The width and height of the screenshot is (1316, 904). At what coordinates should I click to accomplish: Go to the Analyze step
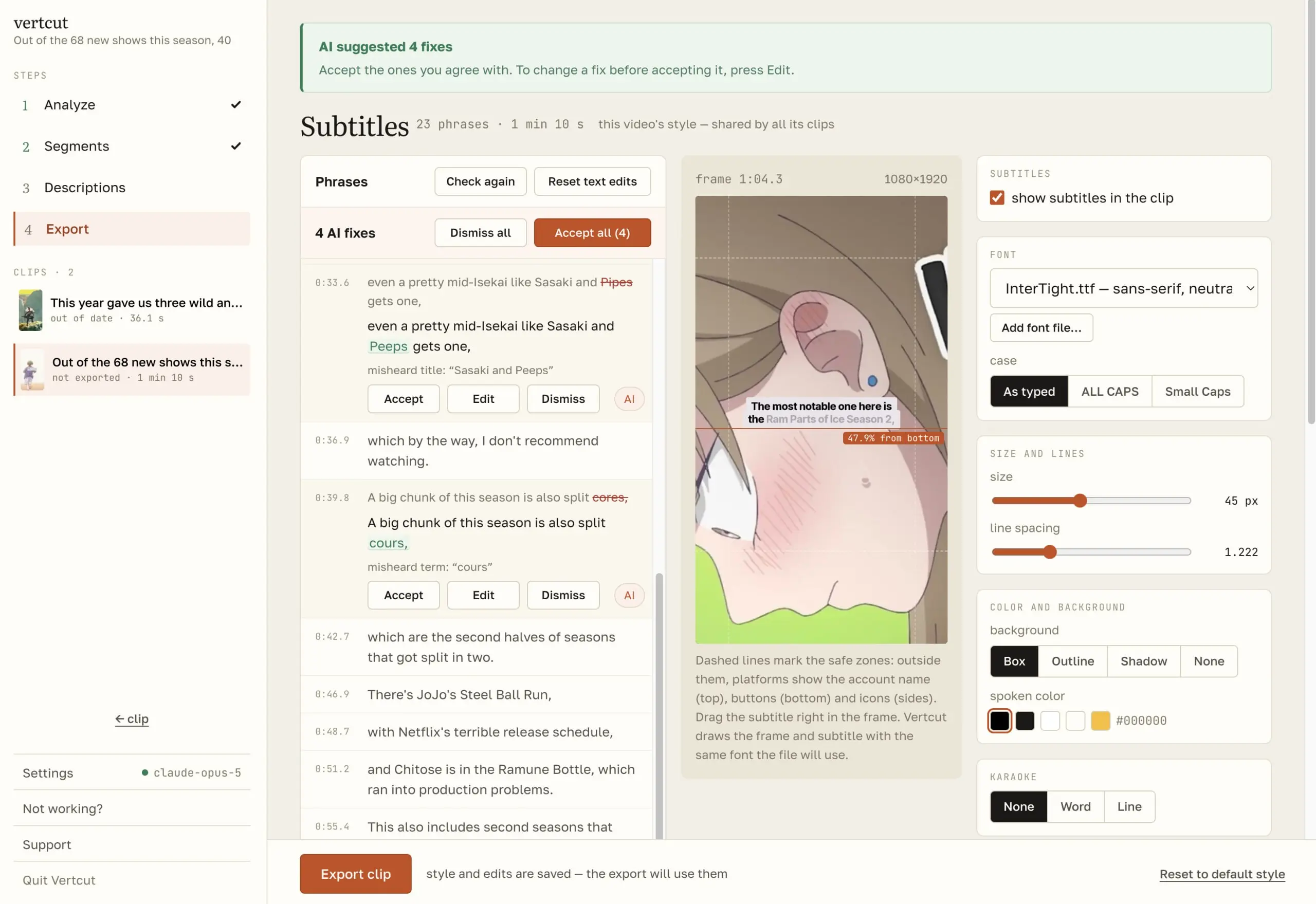[132, 105]
